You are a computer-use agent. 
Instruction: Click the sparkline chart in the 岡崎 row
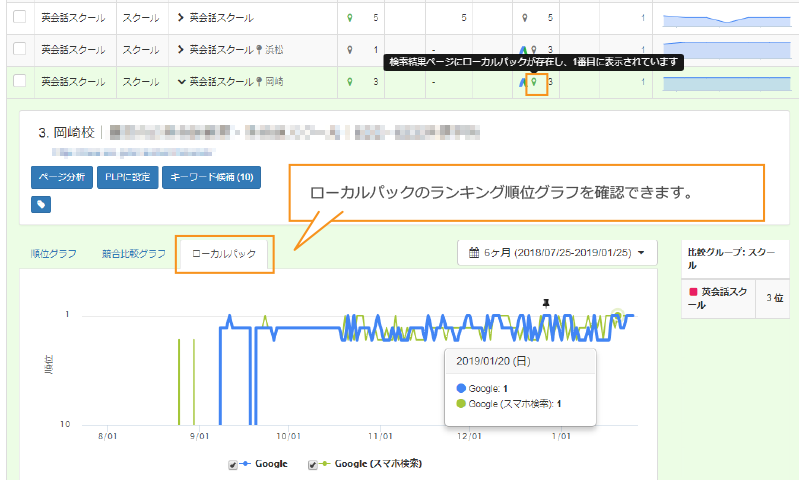[727, 83]
